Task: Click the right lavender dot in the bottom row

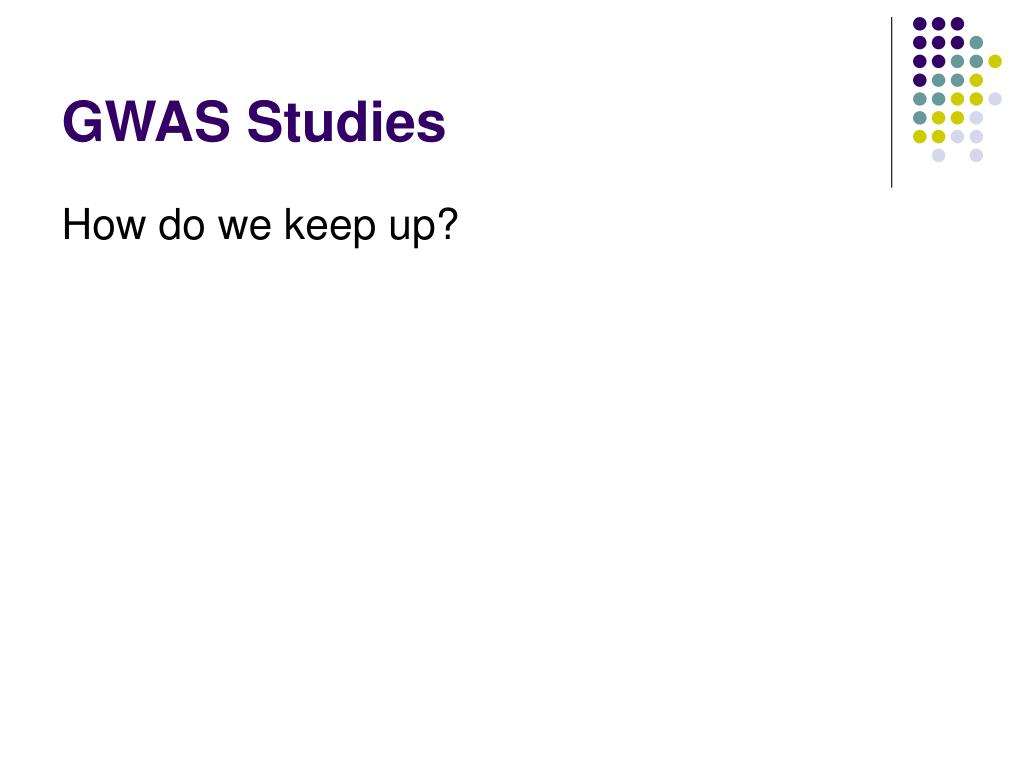Action: pos(976,155)
